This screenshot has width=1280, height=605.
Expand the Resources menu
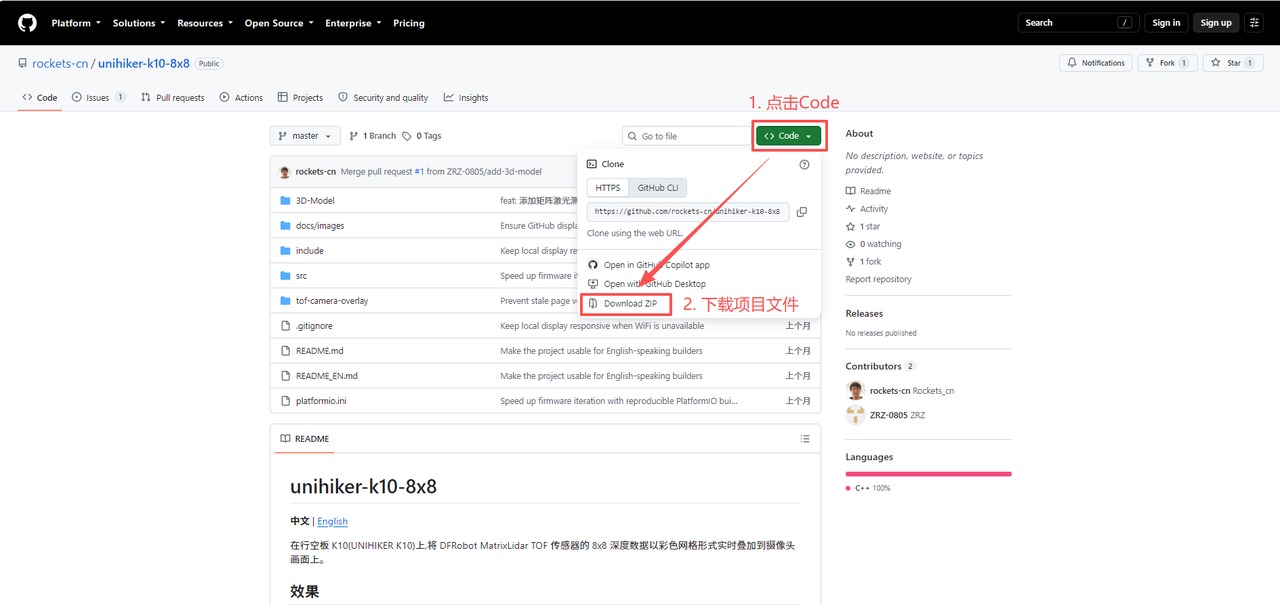205,23
